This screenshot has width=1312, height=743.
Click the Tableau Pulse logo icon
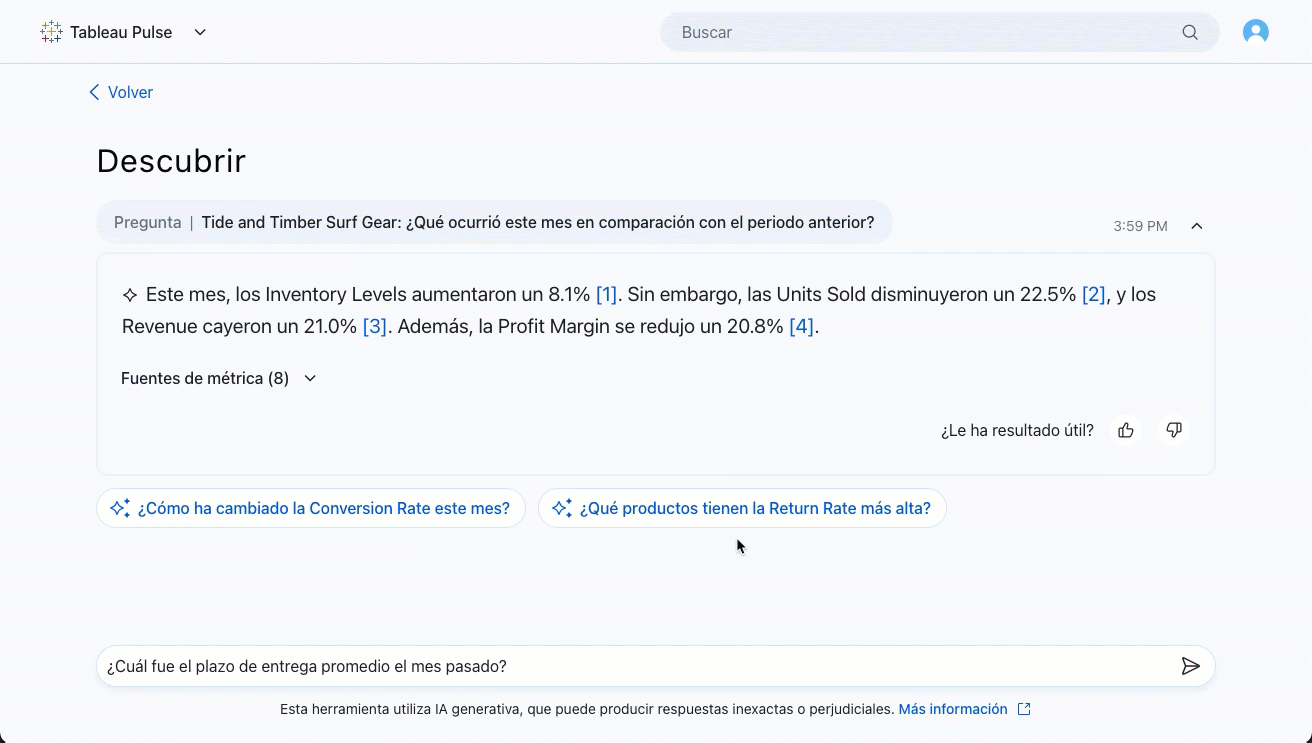[51, 32]
